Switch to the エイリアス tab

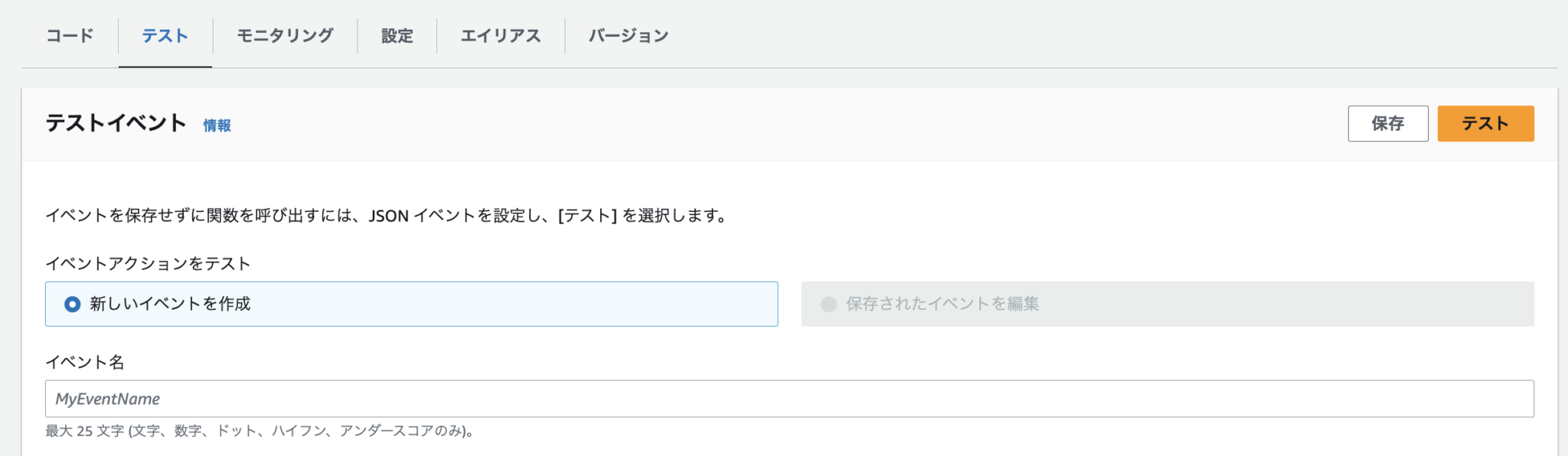coord(500,34)
